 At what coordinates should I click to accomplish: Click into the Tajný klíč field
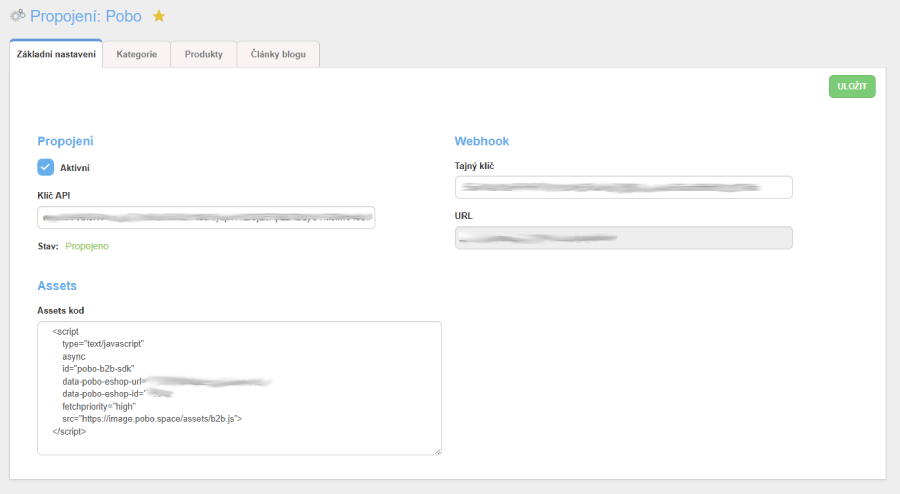click(623, 187)
